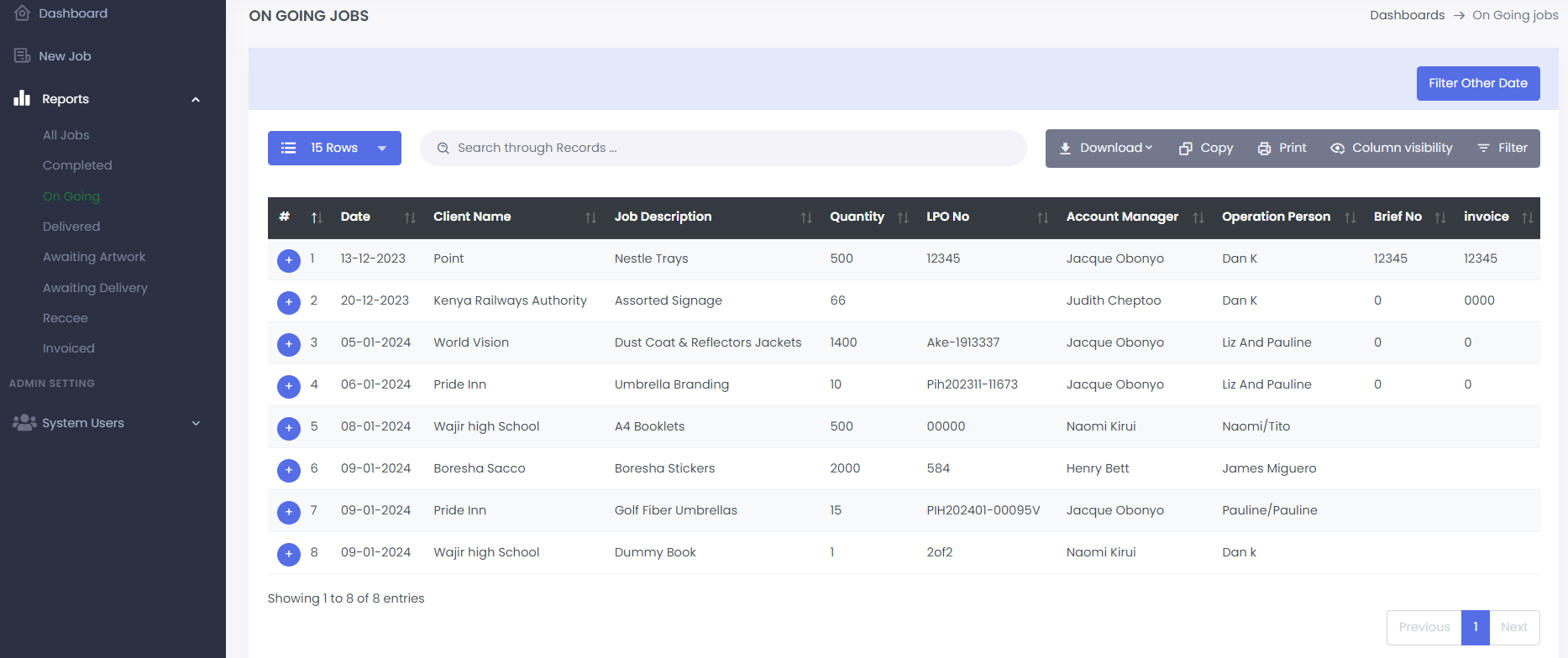This screenshot has width=1568, height=658.
Task: Click LPO number PIH202401-00095V
Action: point(983,510)
